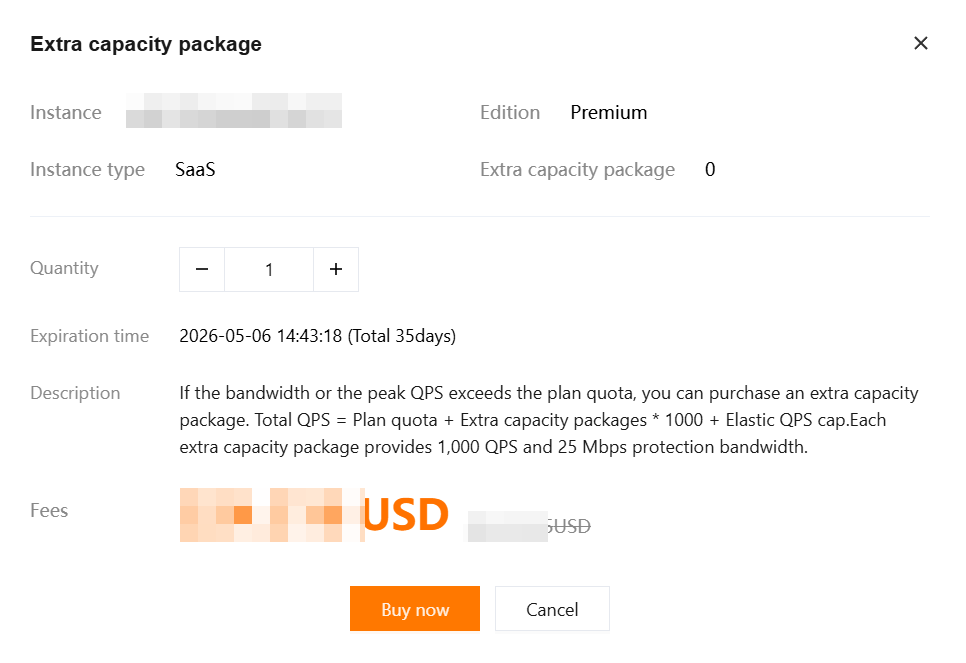This screenshot has width=966, height=663.
Task: Click the Extra capacity package dialog title
Action: point(146,44)
